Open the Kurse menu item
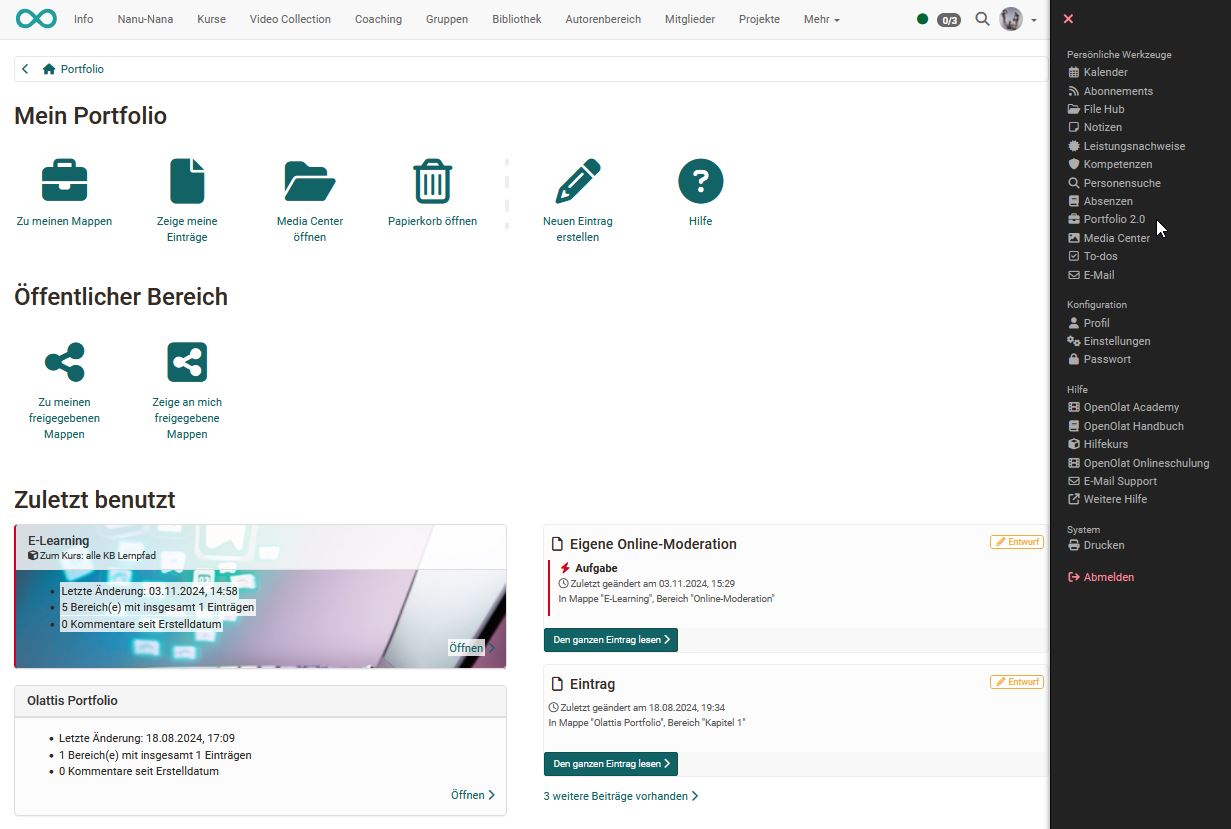 (x=211, y=19)
